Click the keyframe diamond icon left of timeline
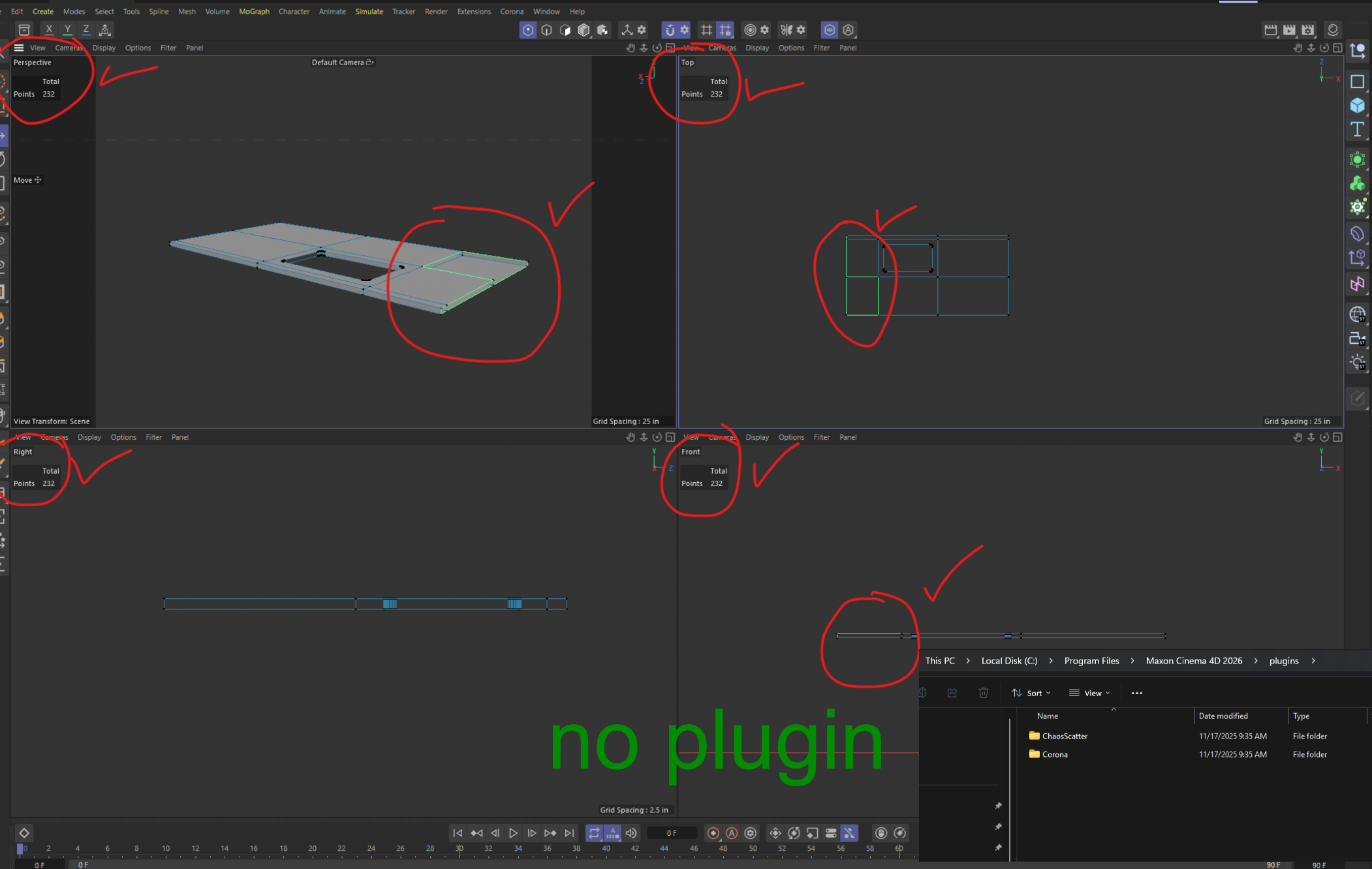 pos(24,833)
